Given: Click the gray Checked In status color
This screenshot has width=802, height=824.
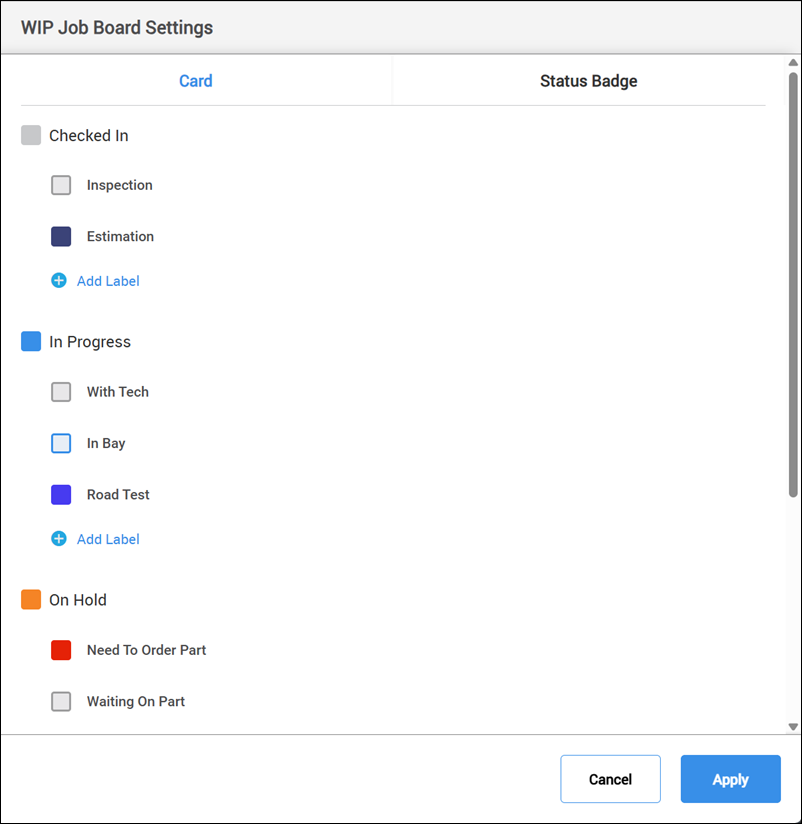Looking at the screenshot, I should click(30, 135).
